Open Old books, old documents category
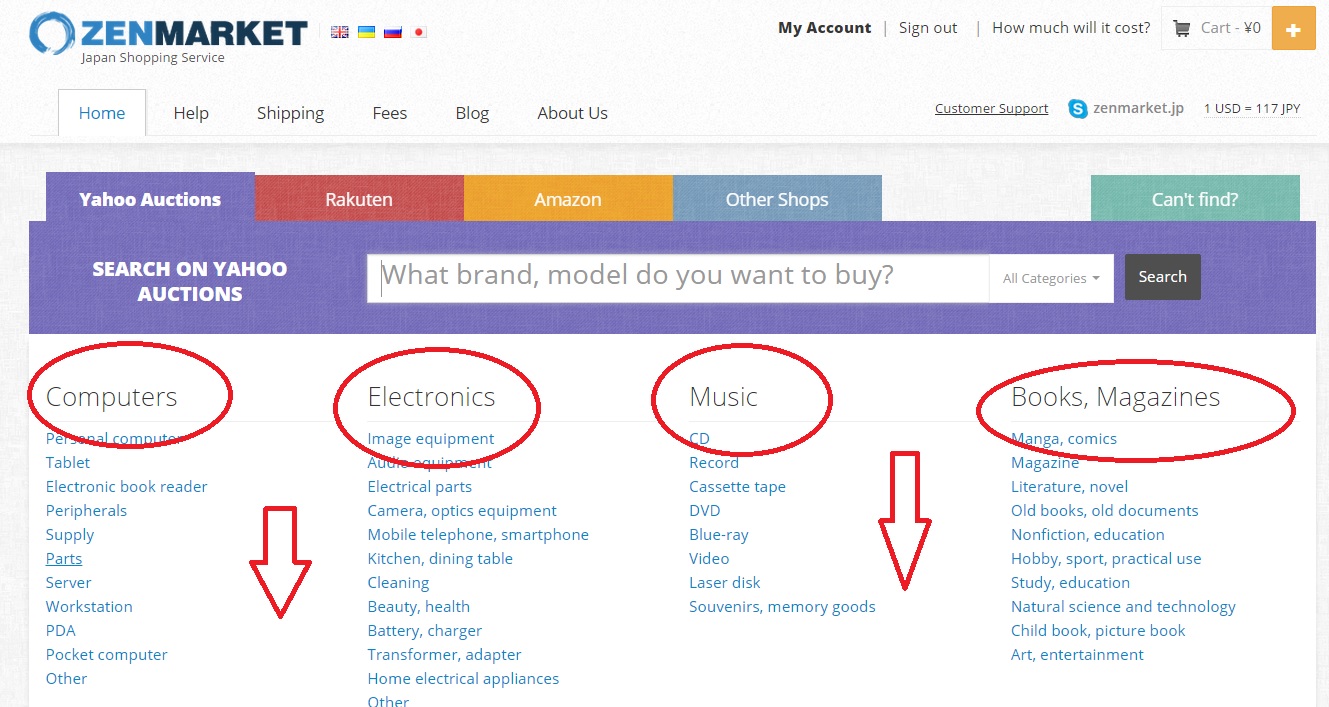 pyautogui.click(x=1105, y=511)
